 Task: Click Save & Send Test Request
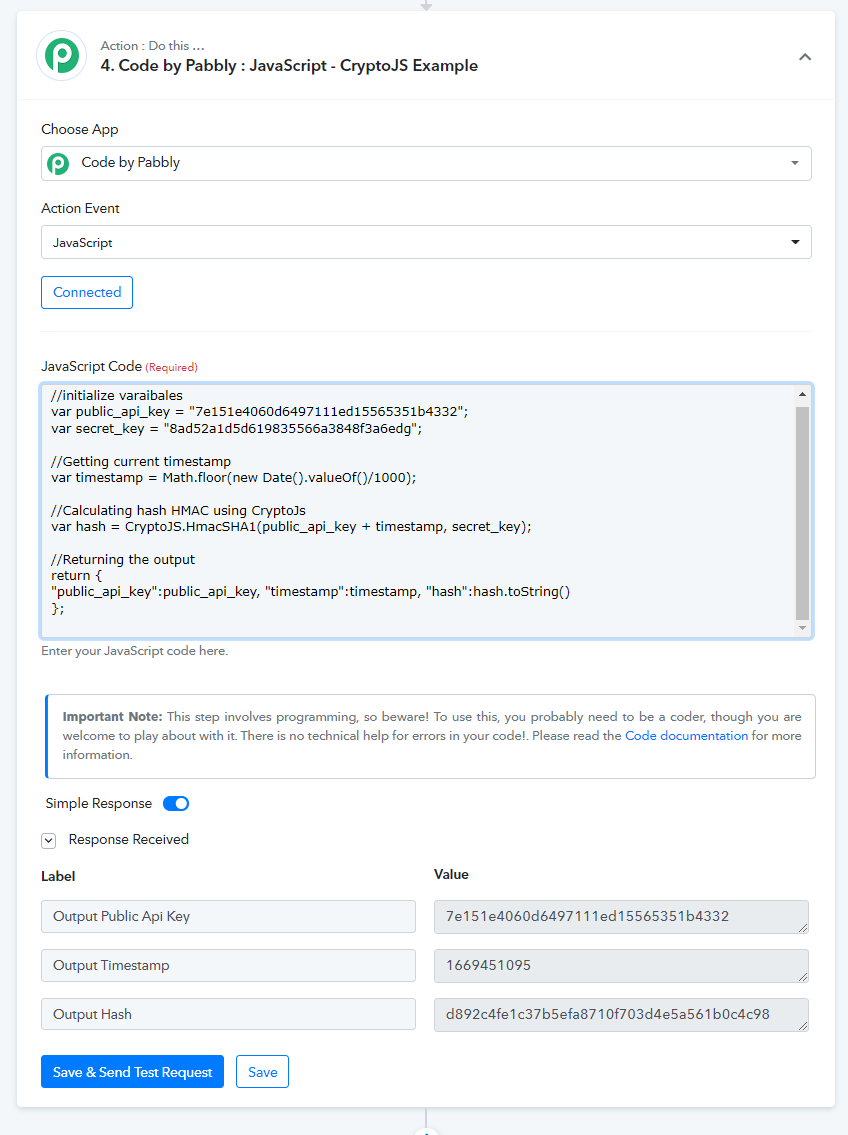(132, 1072)
